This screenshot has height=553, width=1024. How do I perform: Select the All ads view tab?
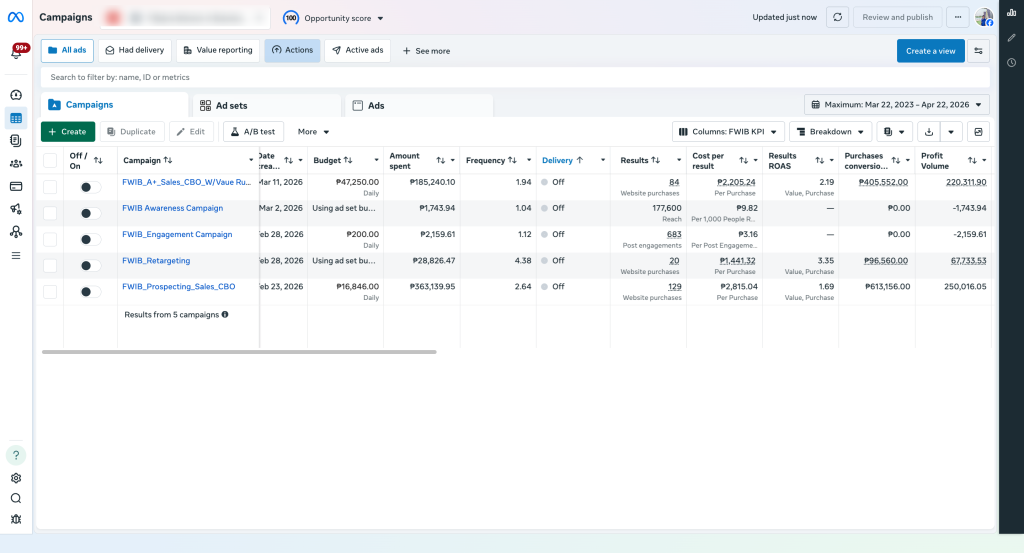pyautogui.click(x=67, y=50)
